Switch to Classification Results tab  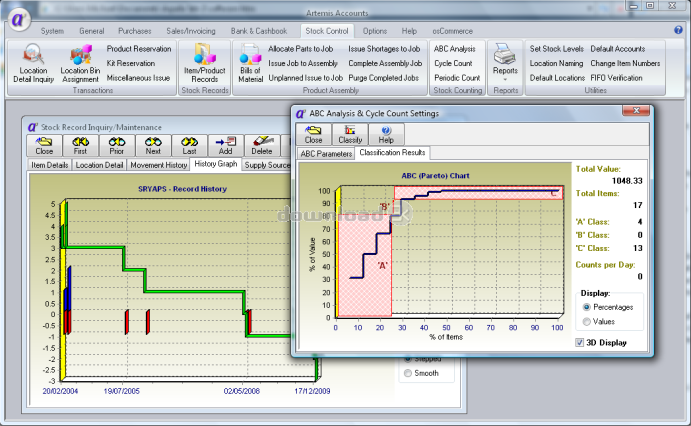pos(392,152)
